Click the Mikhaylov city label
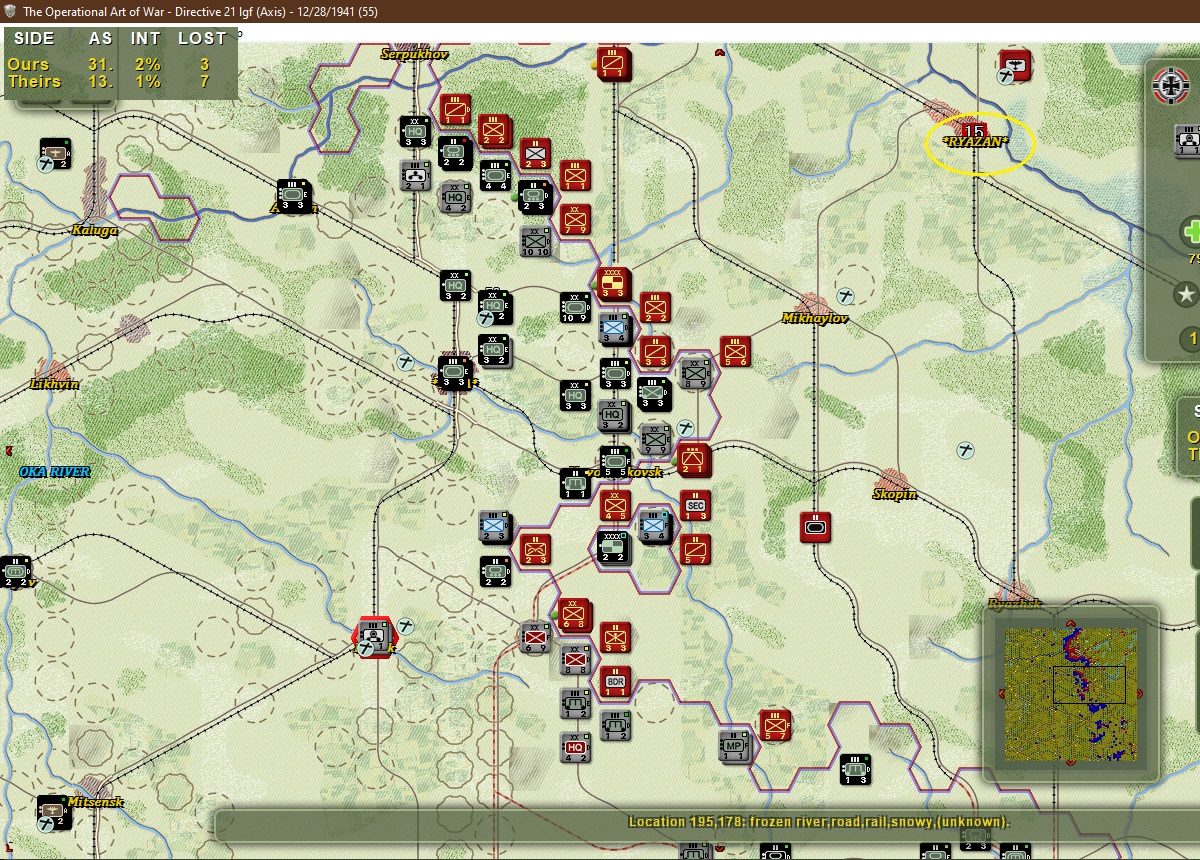 click(815, 318)
